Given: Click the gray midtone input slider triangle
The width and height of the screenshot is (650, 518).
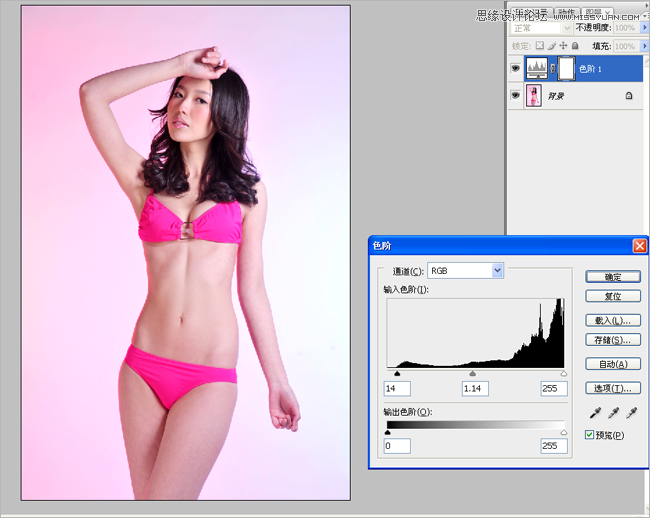Looking at the screenshot, I should (x=473, y=374).
